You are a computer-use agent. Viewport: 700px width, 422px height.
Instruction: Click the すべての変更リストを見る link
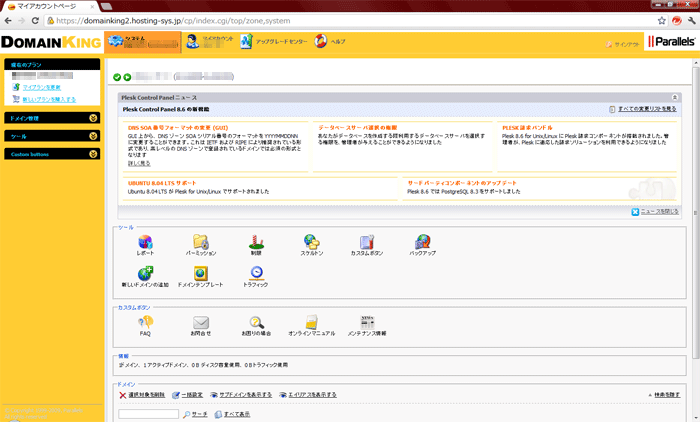coord(647,109)
